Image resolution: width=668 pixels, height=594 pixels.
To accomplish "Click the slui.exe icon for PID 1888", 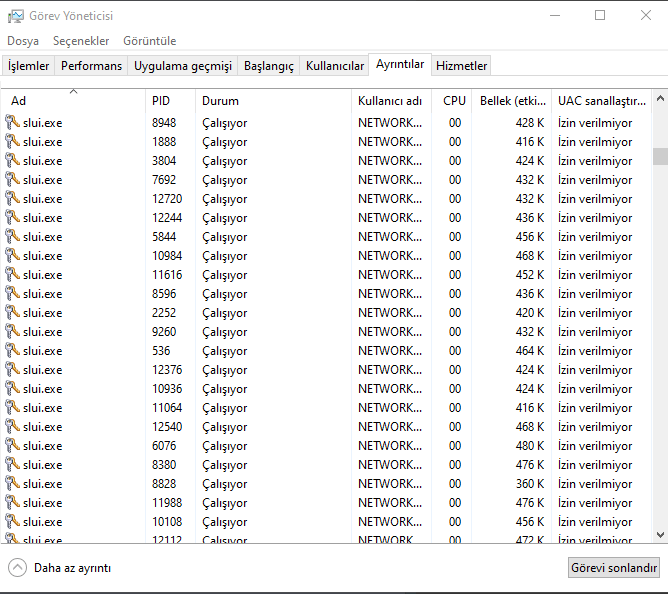I will click(x=12, y=141).
